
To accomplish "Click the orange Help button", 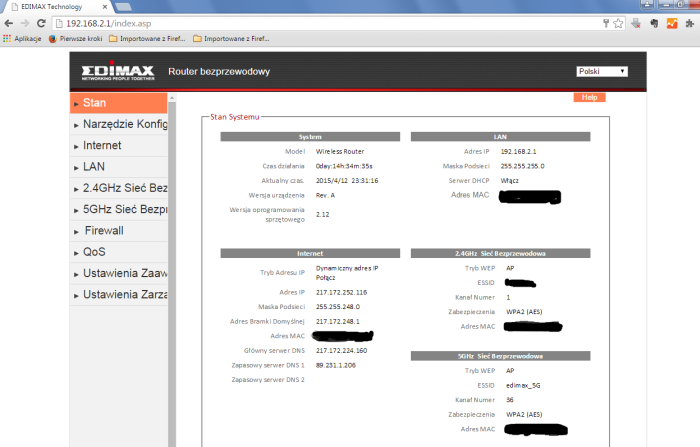I will point(589,97).
